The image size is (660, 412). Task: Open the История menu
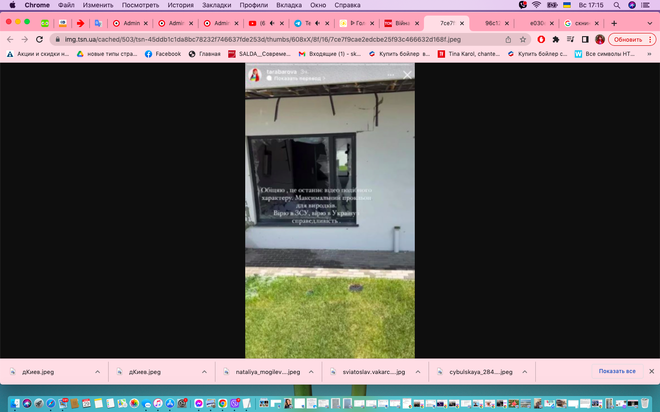[180, 5]
